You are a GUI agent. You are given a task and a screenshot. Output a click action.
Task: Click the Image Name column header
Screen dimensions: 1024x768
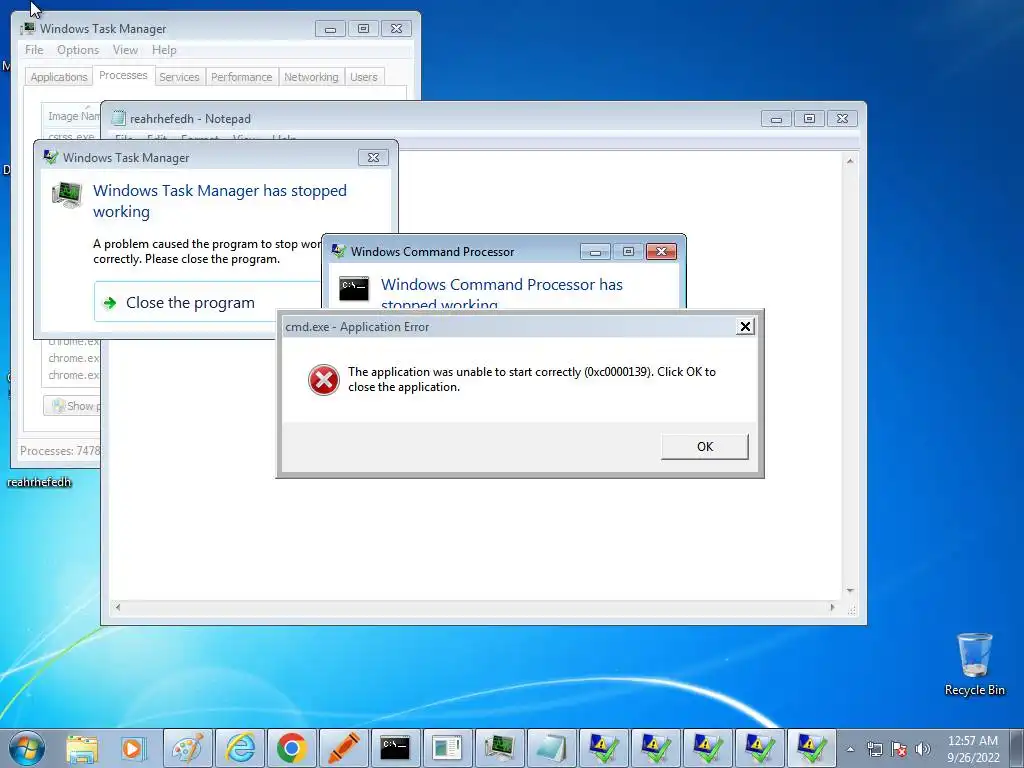tap(71, 116)
